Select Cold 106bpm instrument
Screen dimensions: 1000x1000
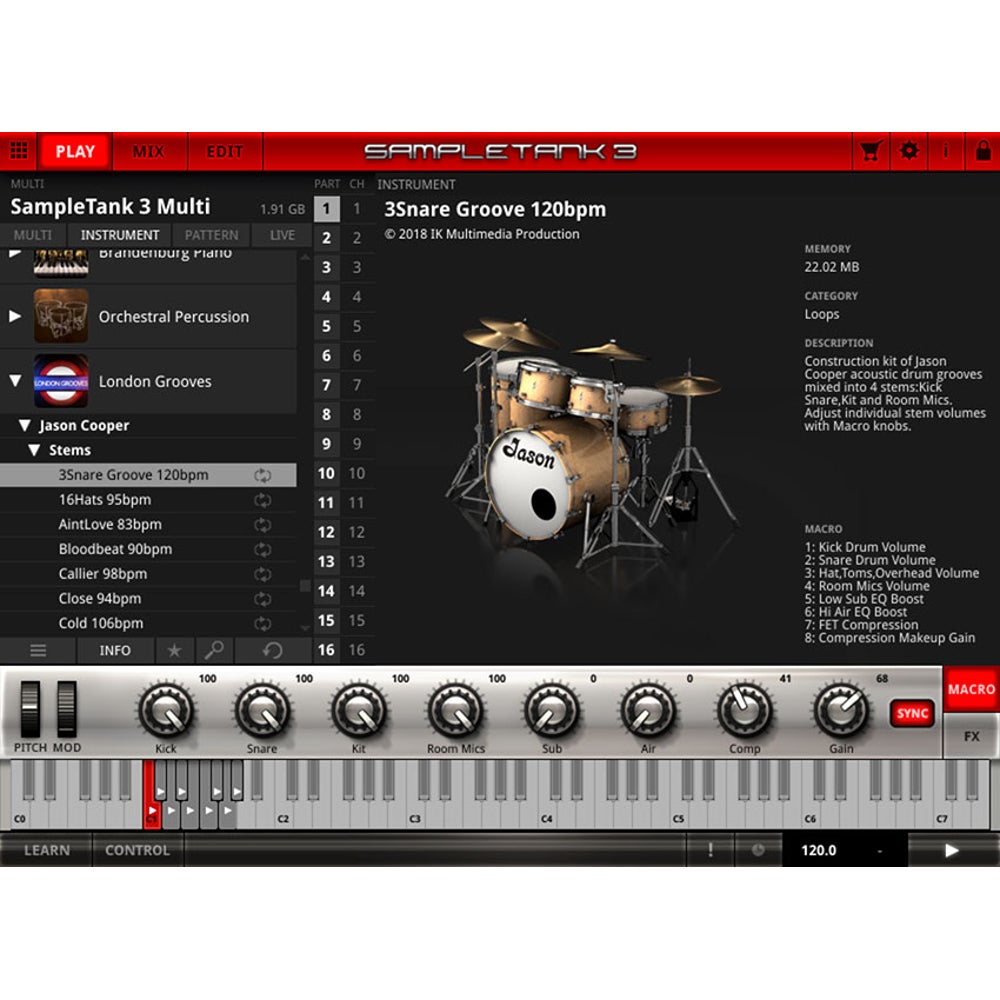148,624
